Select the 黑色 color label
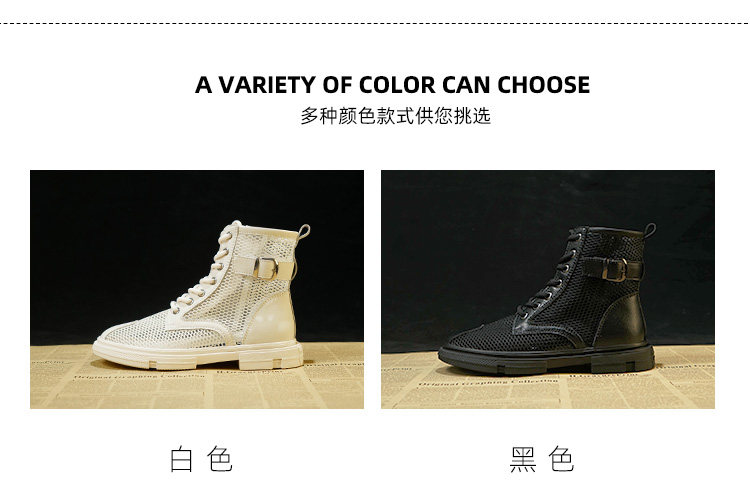 (542, 460)
